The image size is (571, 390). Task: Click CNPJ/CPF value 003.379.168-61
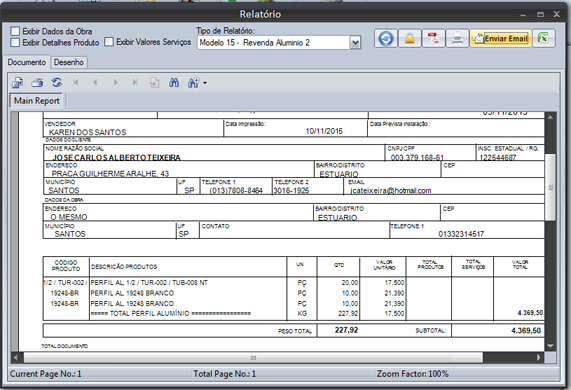click(417, 157)
